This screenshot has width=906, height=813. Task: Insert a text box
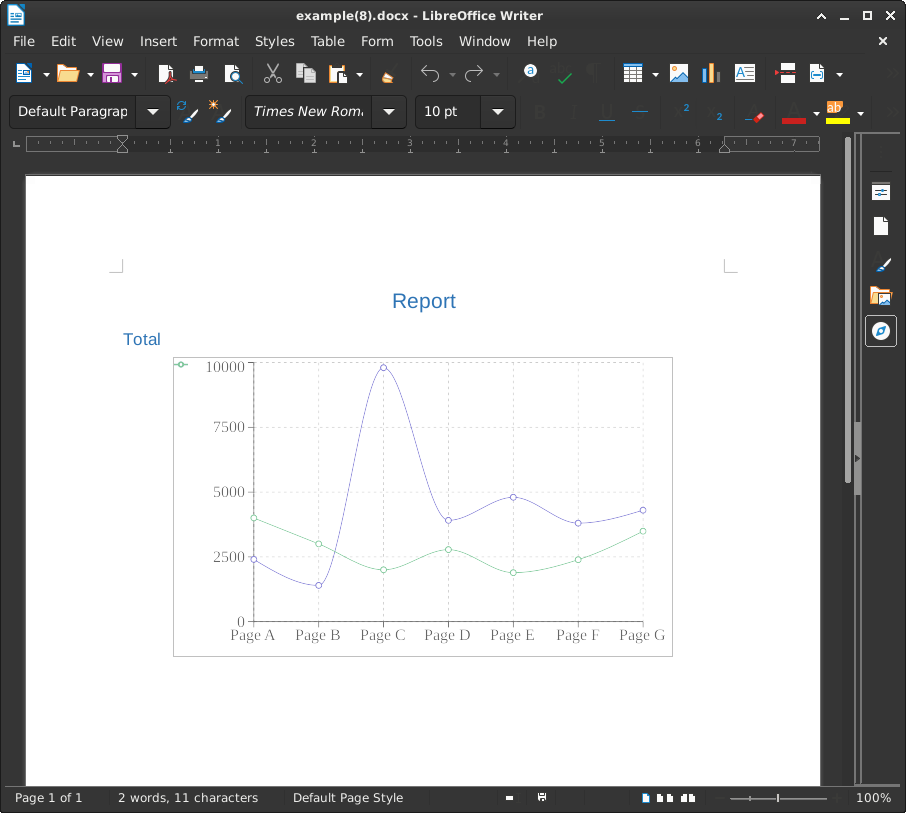click(744, 73)
